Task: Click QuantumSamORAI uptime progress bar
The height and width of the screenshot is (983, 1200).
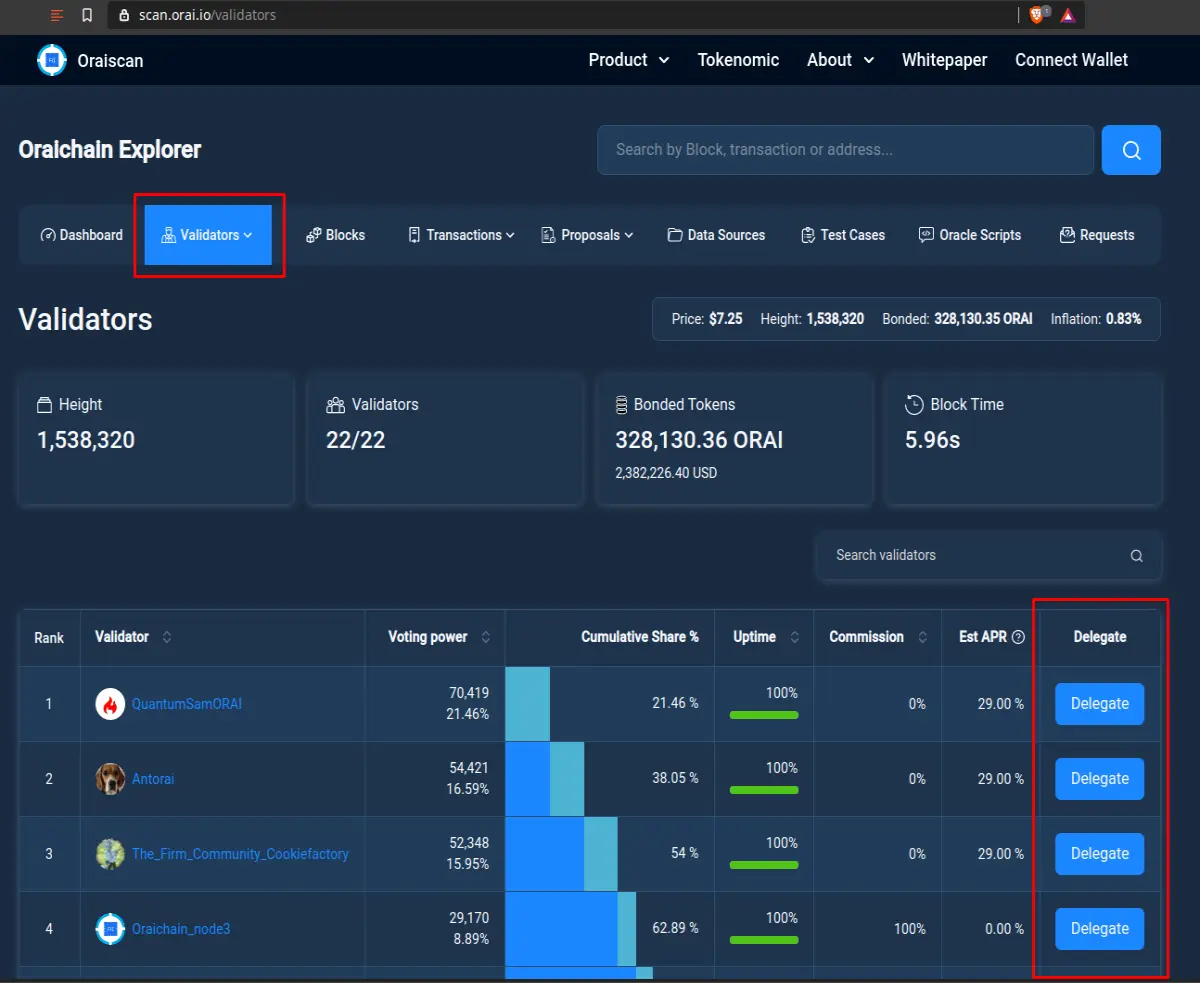Action: point(764,715)
